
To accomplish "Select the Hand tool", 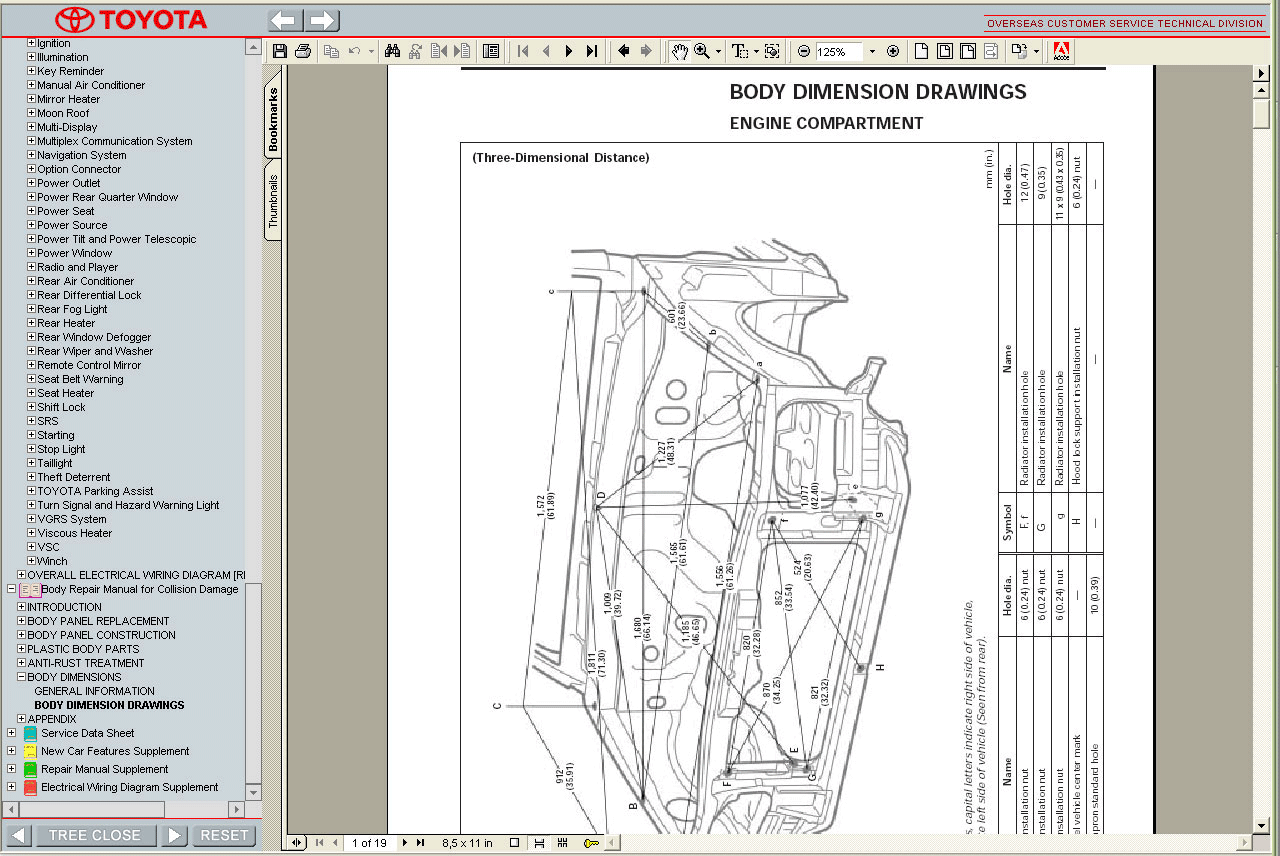I will [x=680, y=51].
